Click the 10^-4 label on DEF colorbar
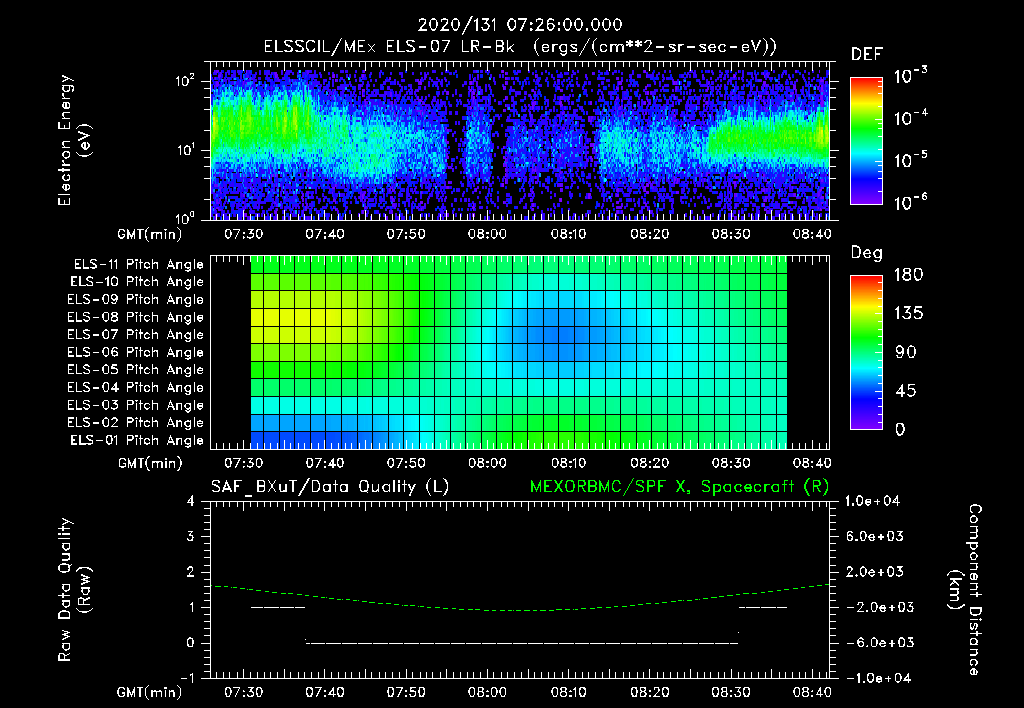The width and height of the screenshot is (1024, 708). 911,118
